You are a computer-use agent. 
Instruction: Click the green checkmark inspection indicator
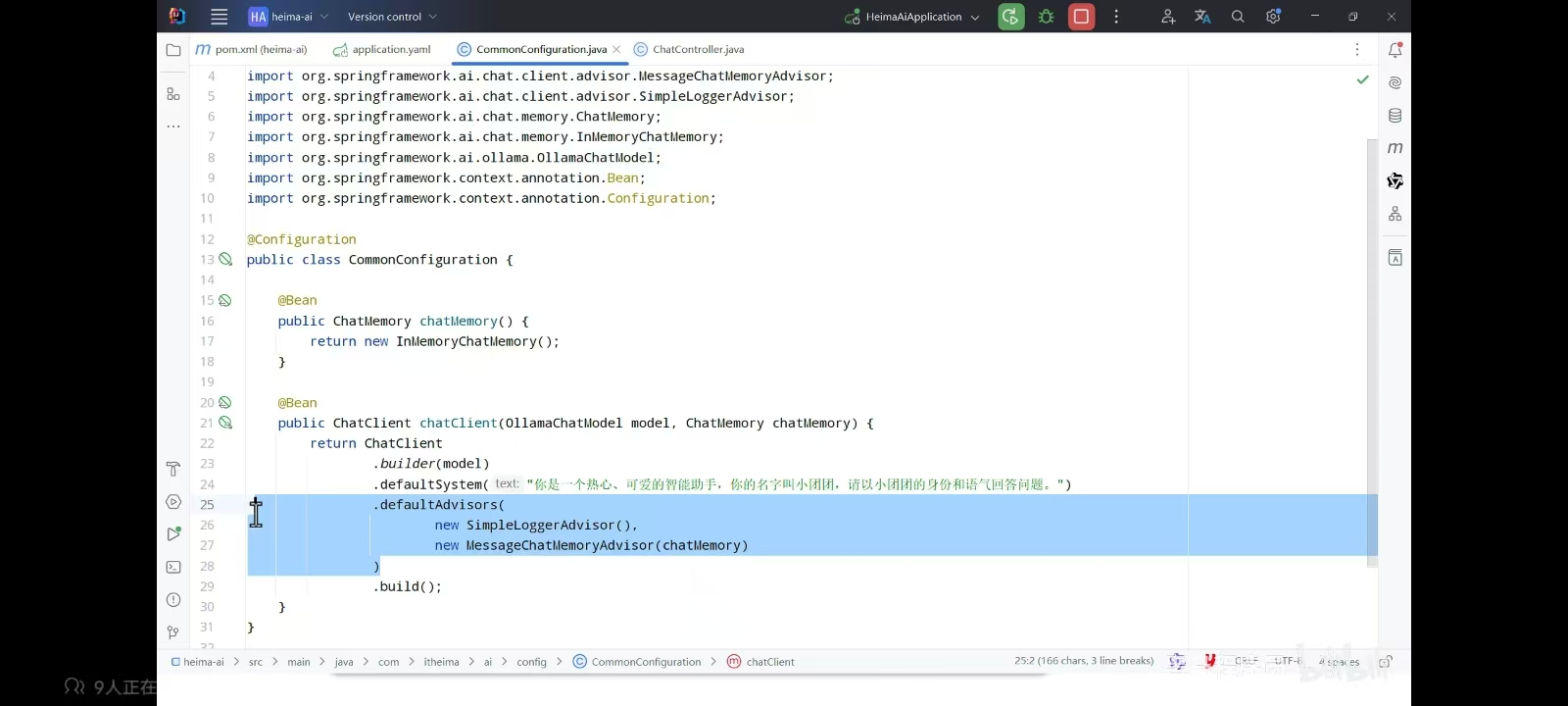click(1362, 79)
